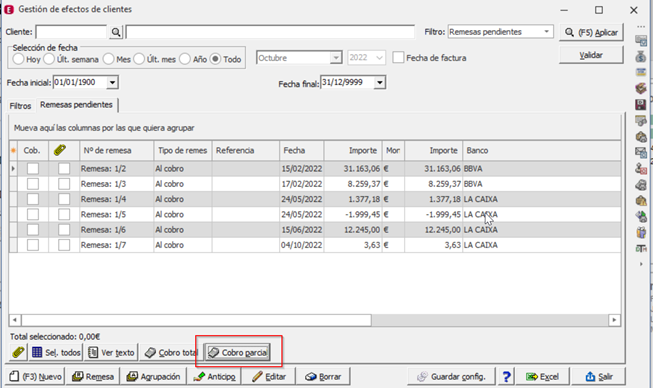Open the three-dots sidebar overflow menu
The width and height of the screenshot is (653, 388).
(641, 27)
